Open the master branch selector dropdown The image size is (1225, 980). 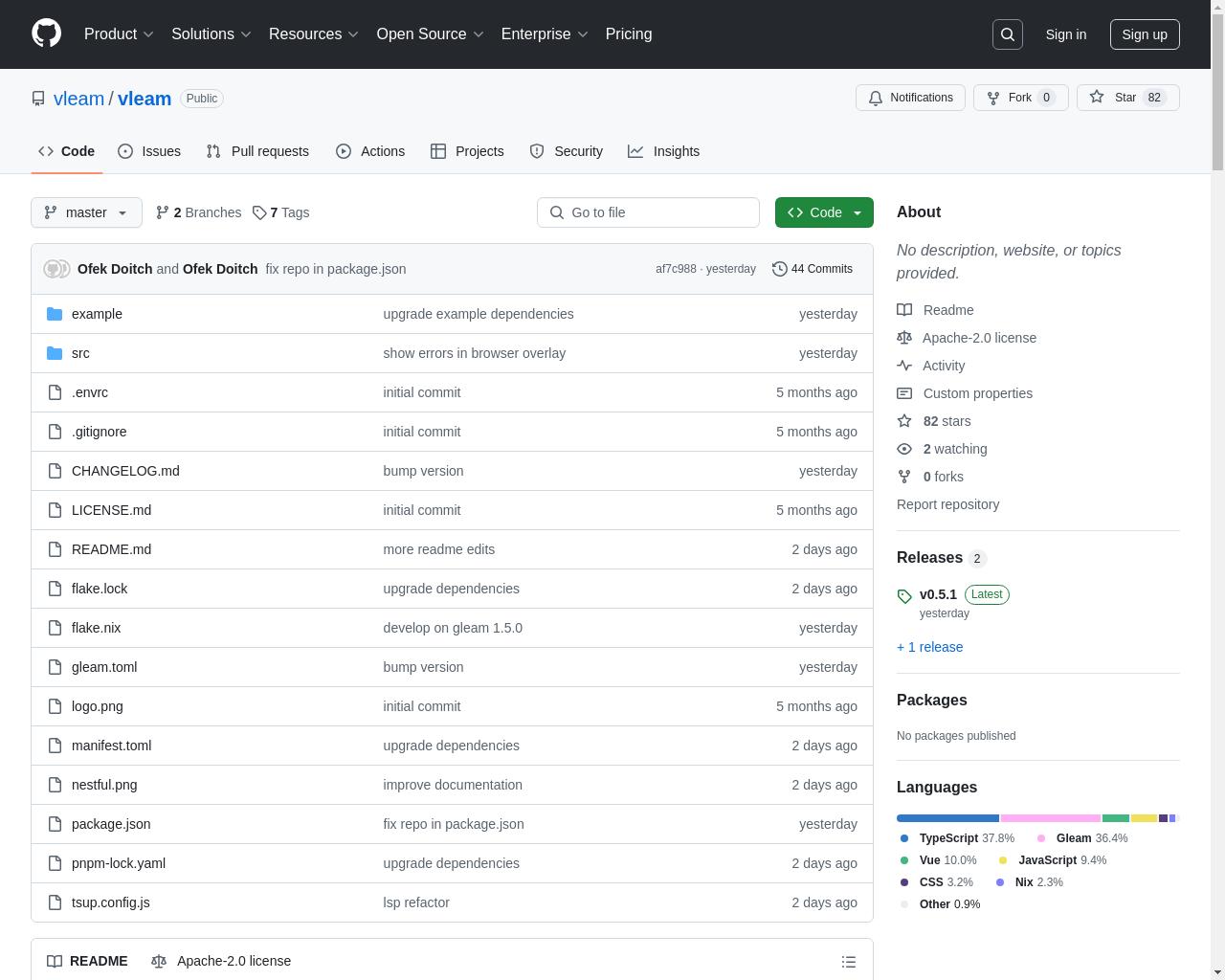(86, 212)
